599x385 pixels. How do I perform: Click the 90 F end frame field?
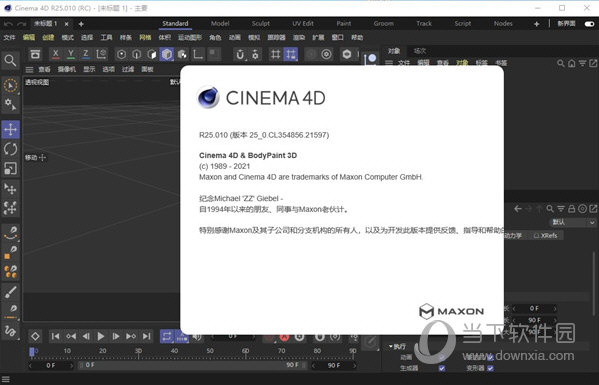333,366
